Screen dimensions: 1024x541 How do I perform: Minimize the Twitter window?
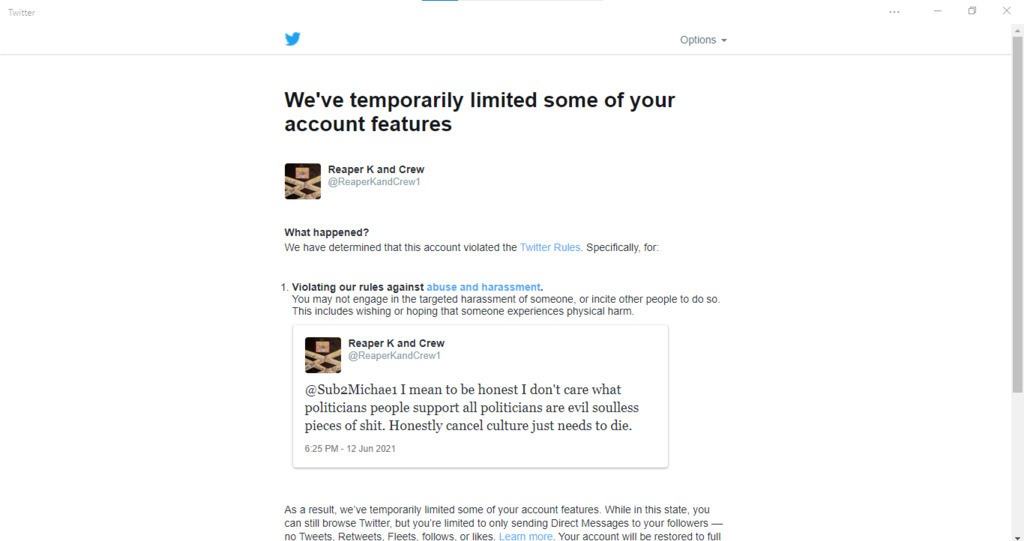coord(938,12)
